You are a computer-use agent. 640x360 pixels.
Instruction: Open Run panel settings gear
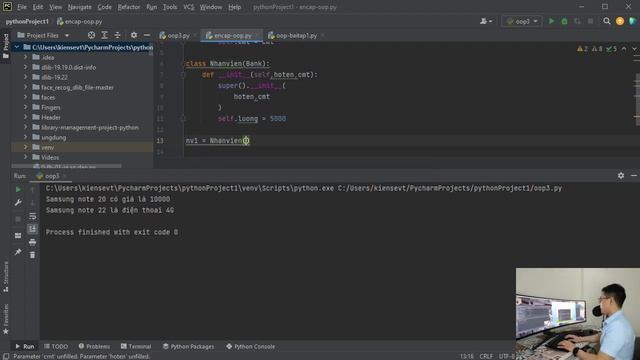621,176
